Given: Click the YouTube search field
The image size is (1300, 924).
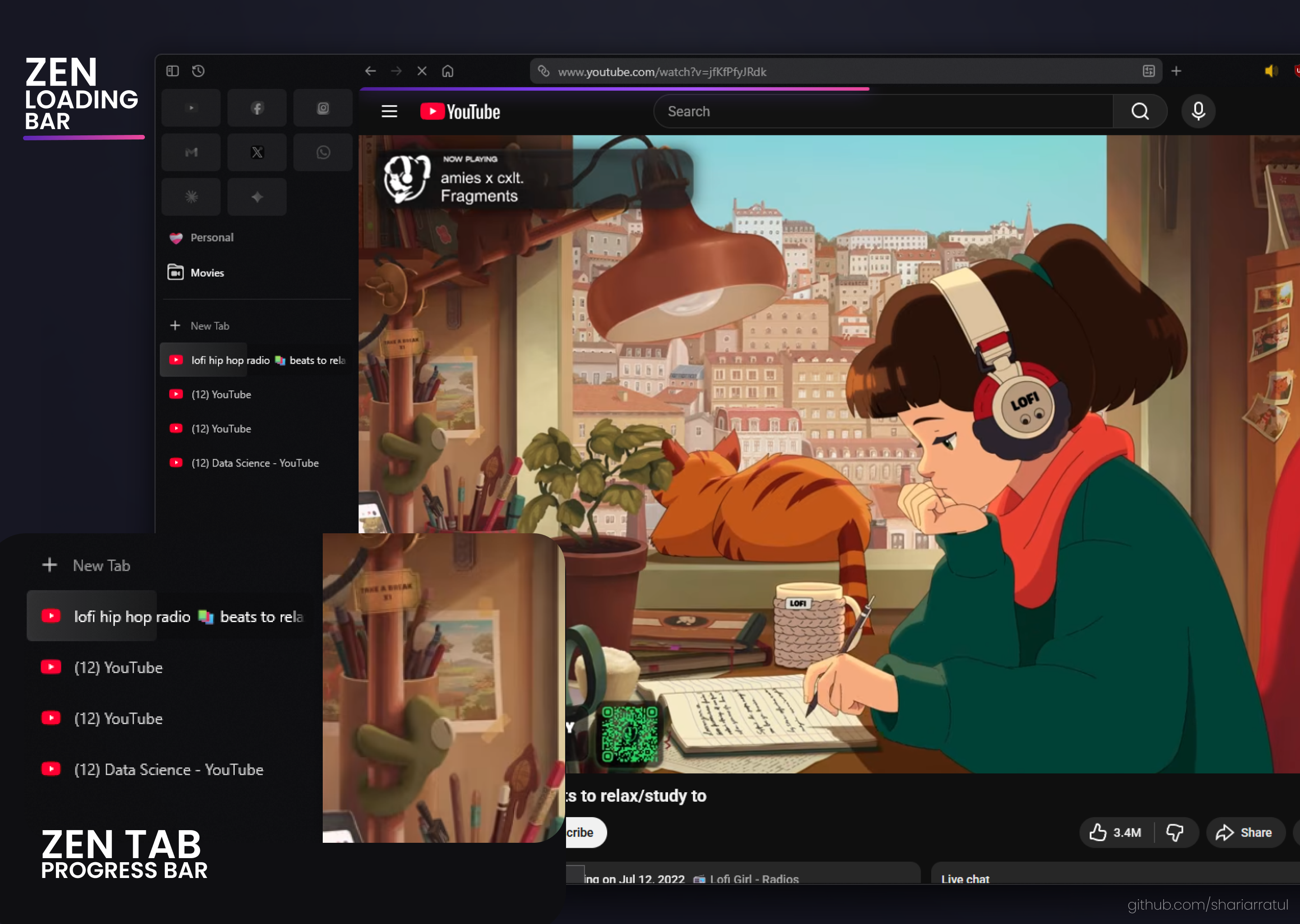Looking at the screenshot, I should point(882,111).
